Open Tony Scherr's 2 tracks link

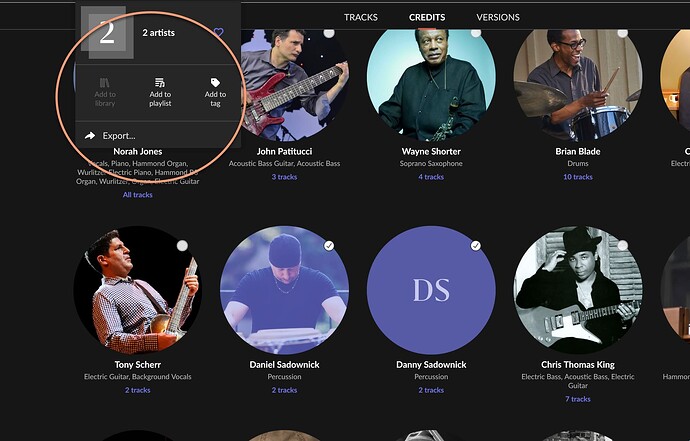[138, 390]
